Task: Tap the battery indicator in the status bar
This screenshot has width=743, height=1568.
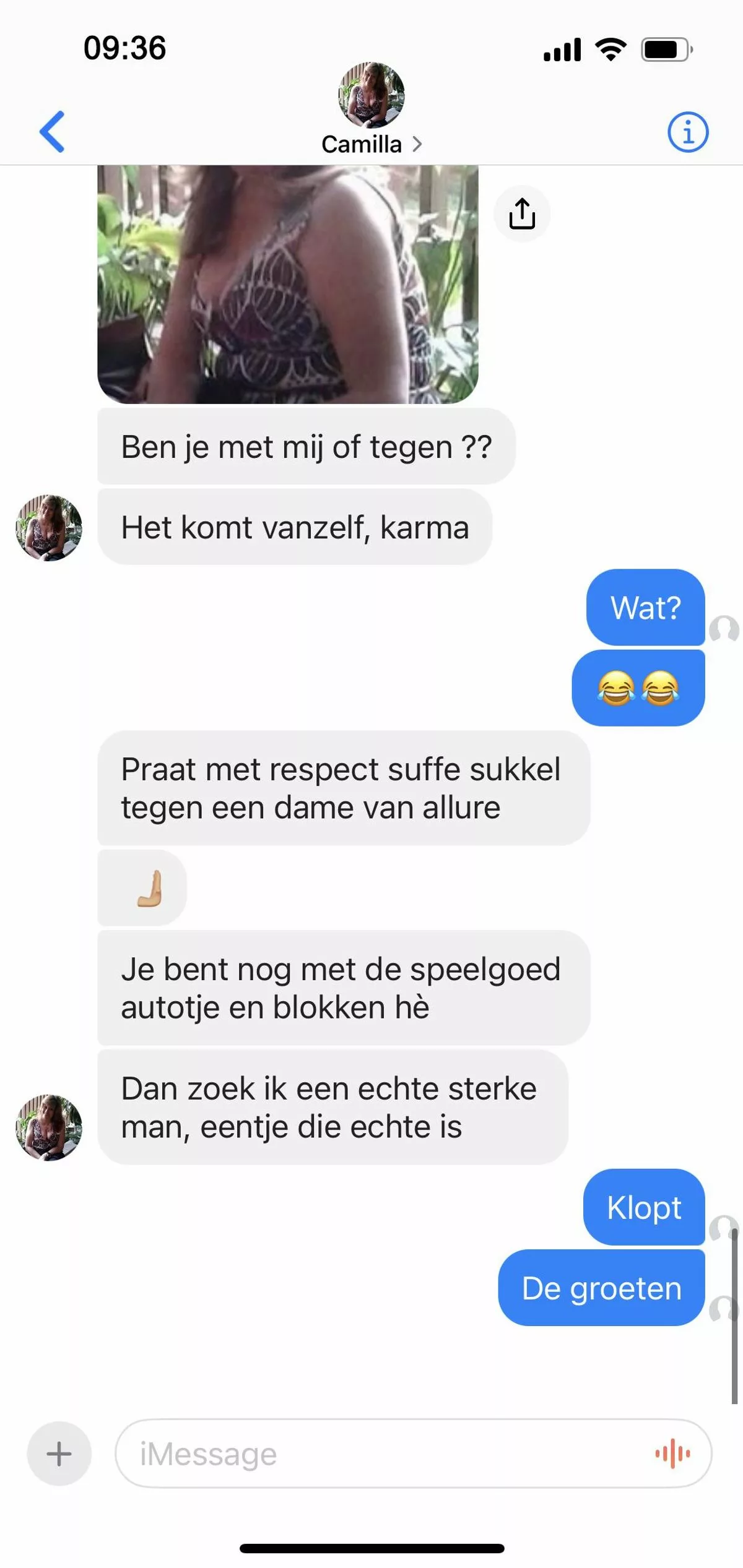Action: pyautogui.click(x=667, y=50)
